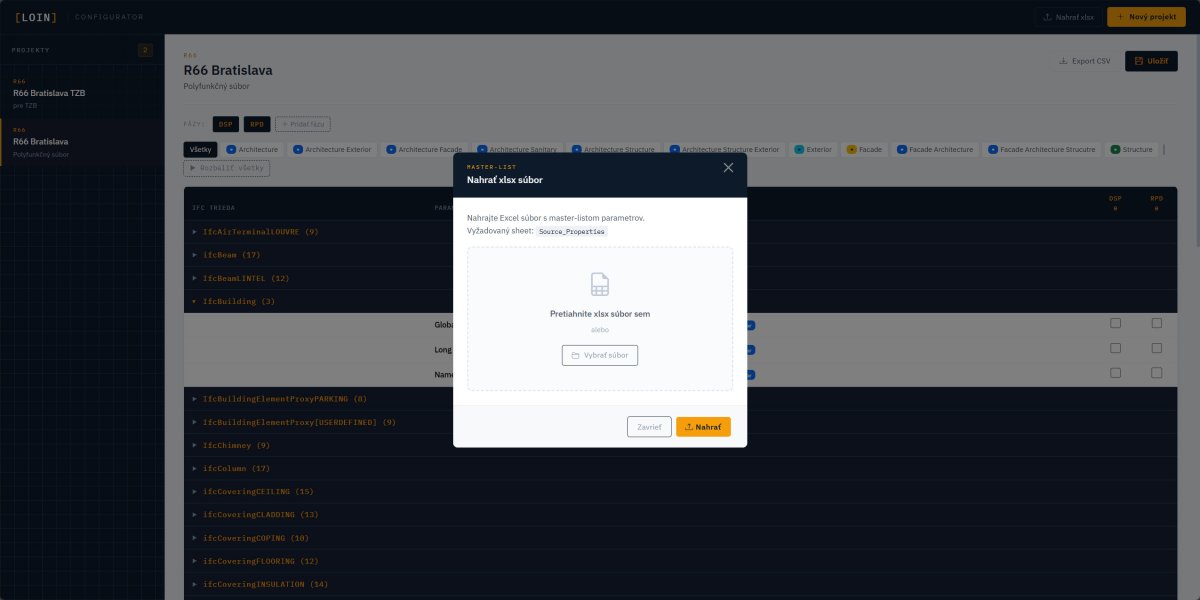Click the Nahrať xlsx button in header
Viewport: 1200px width, 600px height.
click(1066, 17)
